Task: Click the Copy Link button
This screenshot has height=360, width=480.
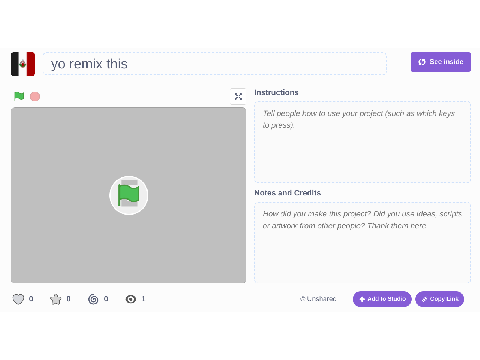Action: [x=440, y=299]
